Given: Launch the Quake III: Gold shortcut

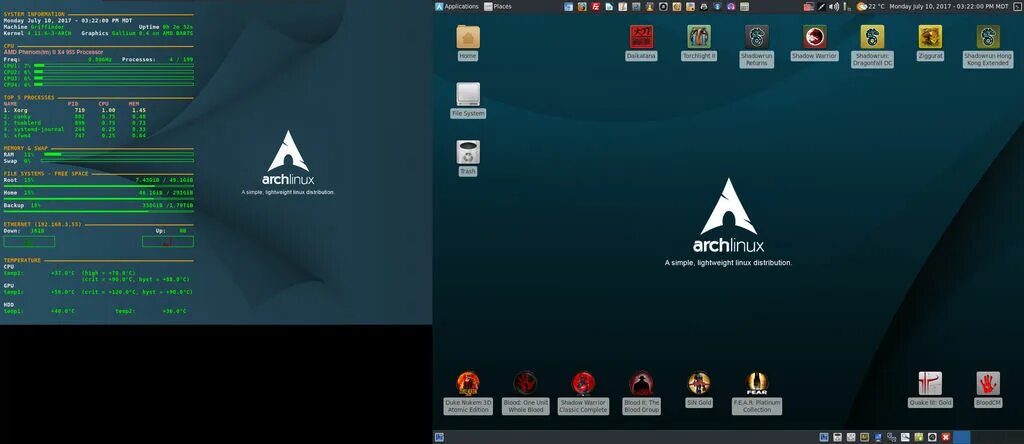Looking at the screenshot, I should point(930,384).
